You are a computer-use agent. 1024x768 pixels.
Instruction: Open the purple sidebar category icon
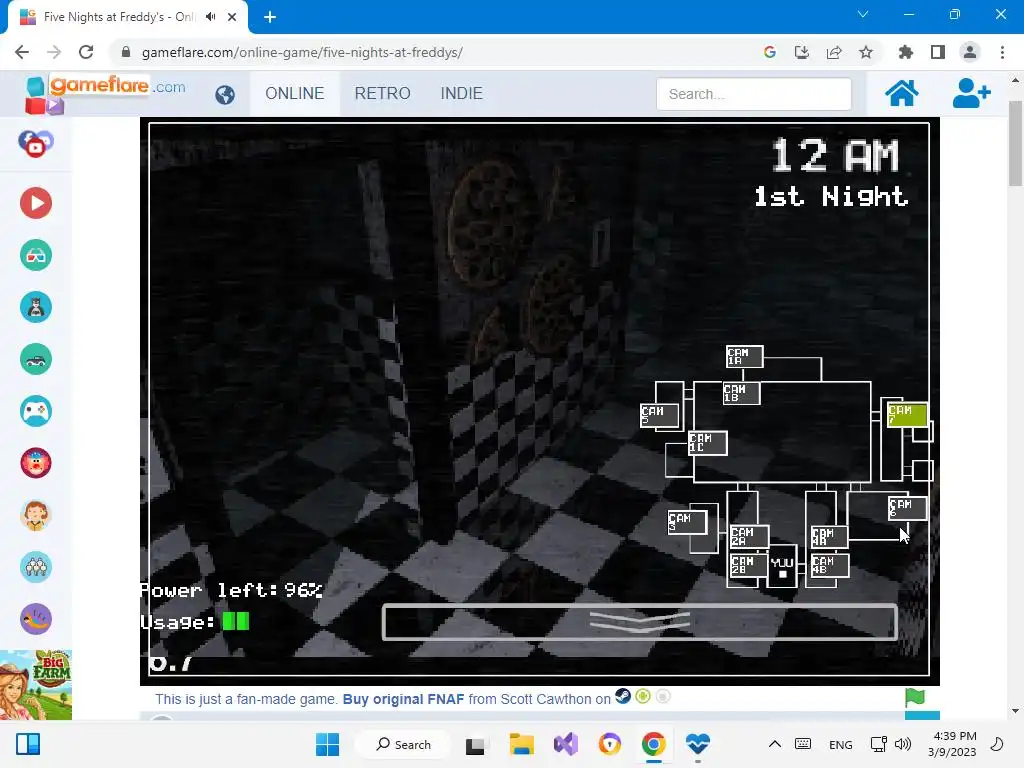[x=36, y=619]
